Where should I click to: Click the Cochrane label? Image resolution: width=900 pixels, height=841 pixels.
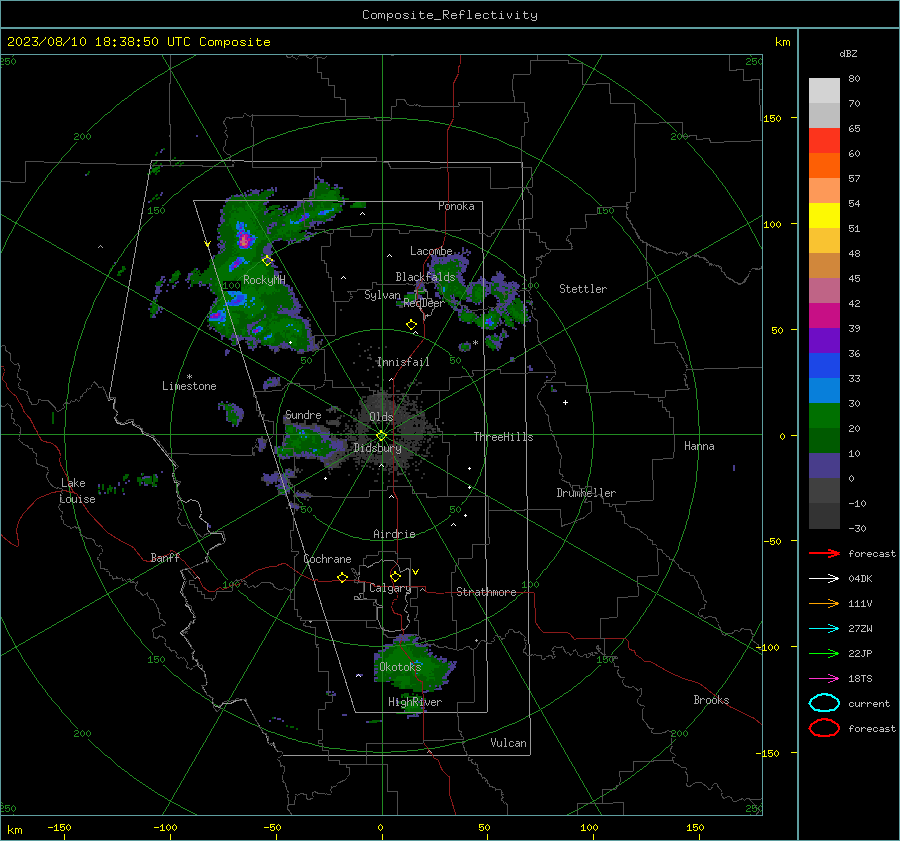[327, 559]
